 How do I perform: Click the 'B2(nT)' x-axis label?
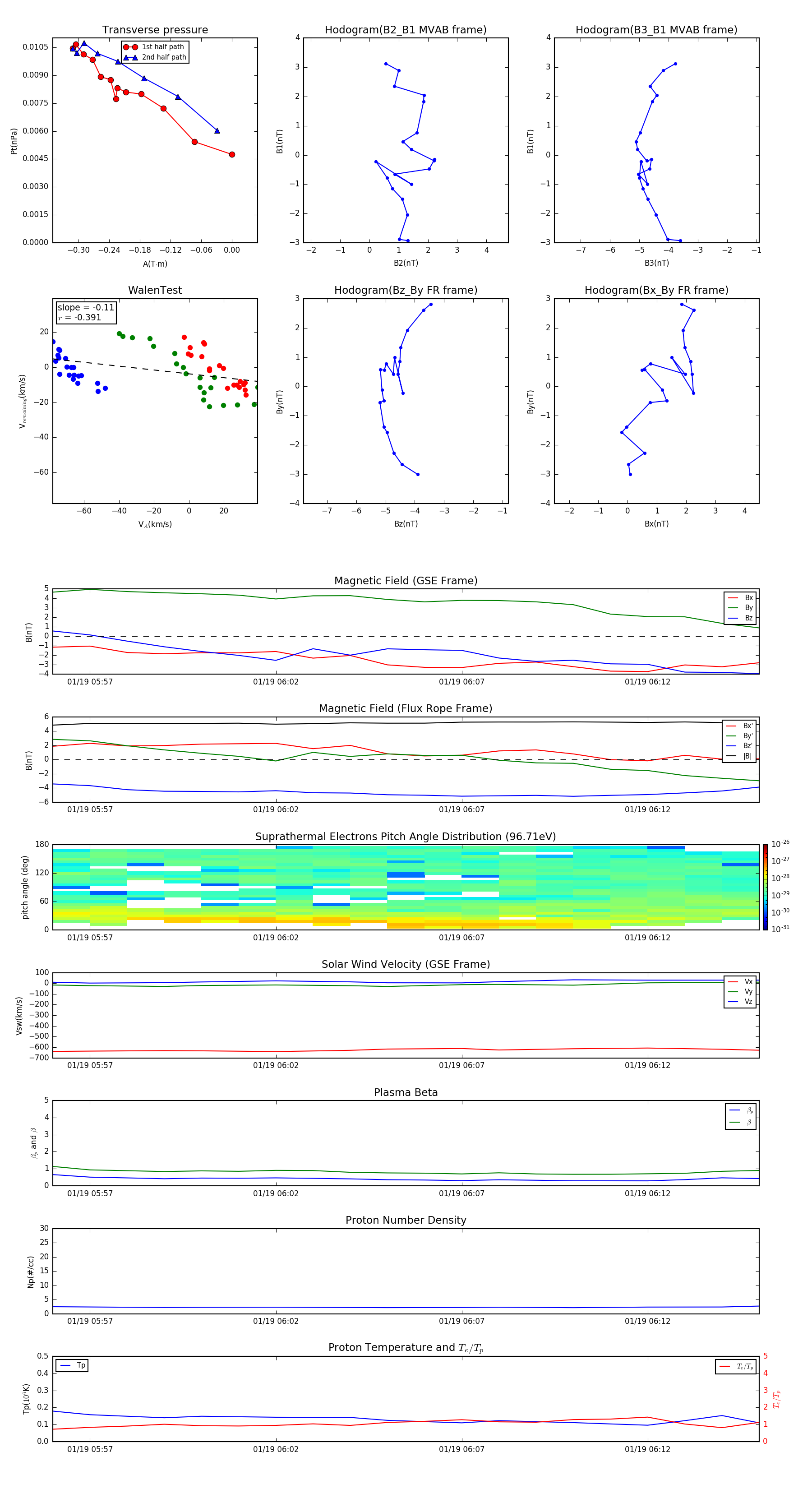point(406,263)
